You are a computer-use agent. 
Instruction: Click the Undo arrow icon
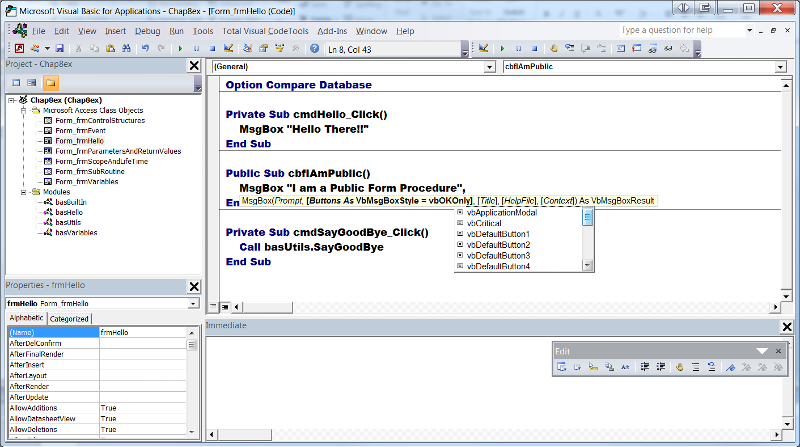(145, 48)
